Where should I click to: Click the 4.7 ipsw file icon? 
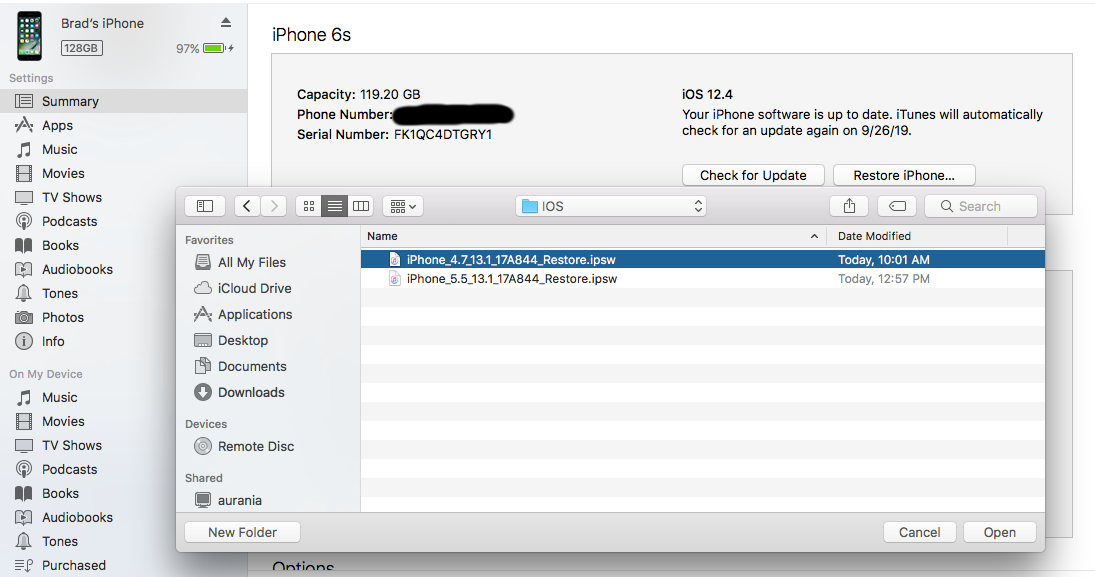(395, 260)
